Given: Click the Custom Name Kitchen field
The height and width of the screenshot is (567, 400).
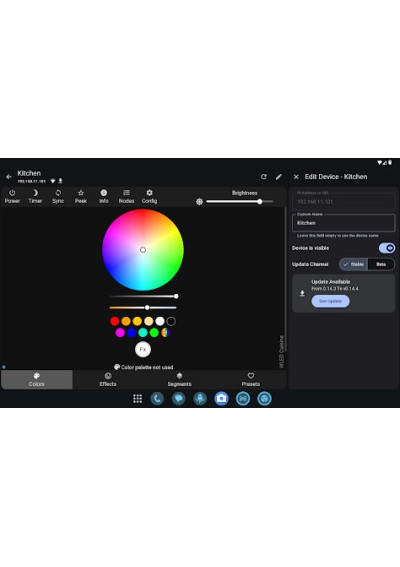Looking at the screenshot, I should click(x=344, y=223).
